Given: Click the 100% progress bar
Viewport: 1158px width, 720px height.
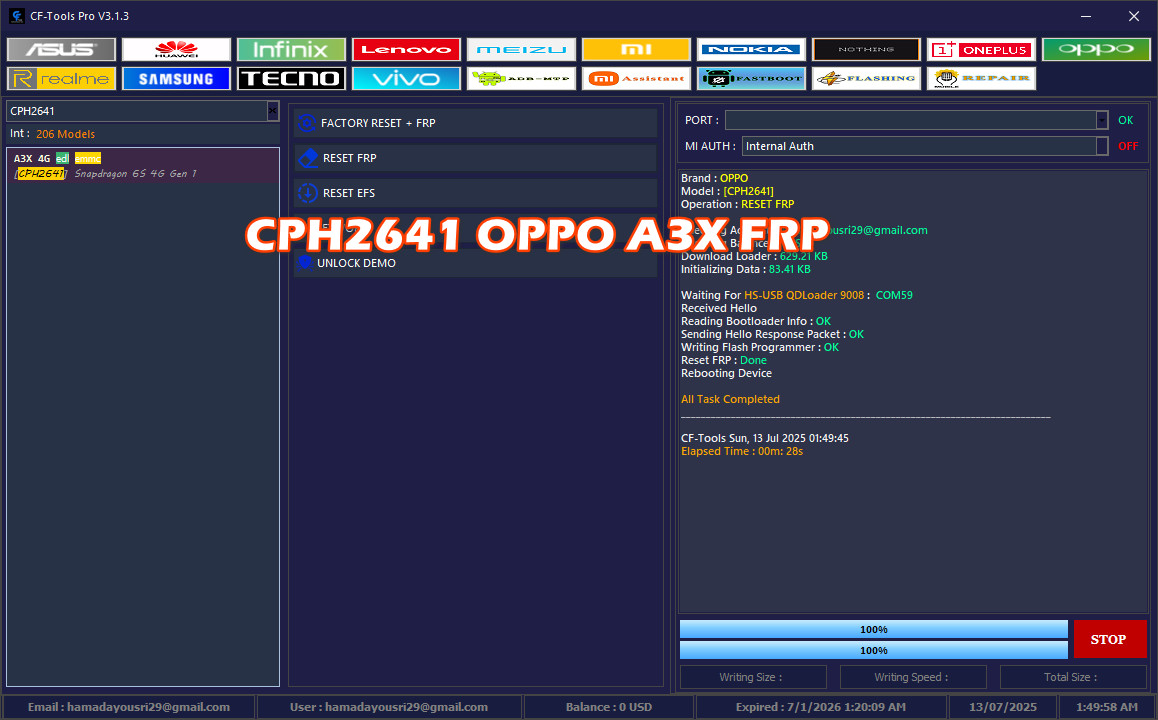Looking at the screenshot, I should tap(873, 629).
